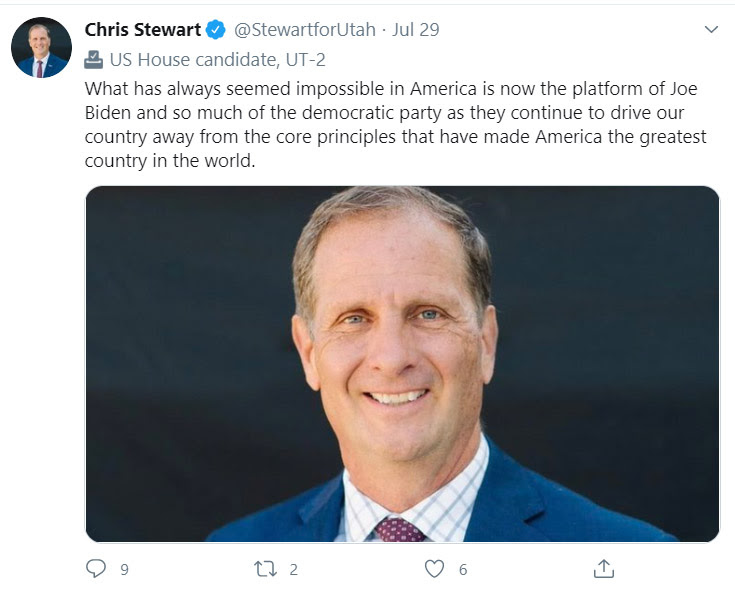735x593 pixels.
Task: Click the share upload icon
Action: tap(603, 569)
